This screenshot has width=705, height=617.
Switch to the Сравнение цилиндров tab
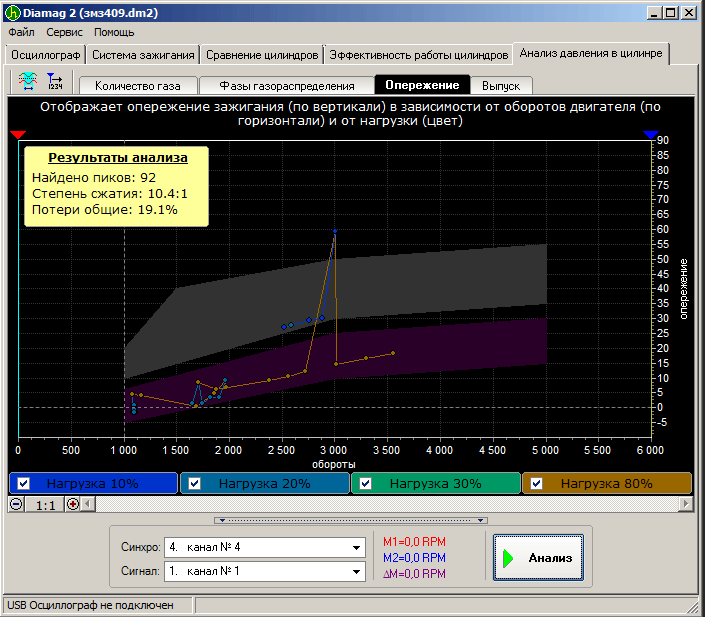coord(262,55)
